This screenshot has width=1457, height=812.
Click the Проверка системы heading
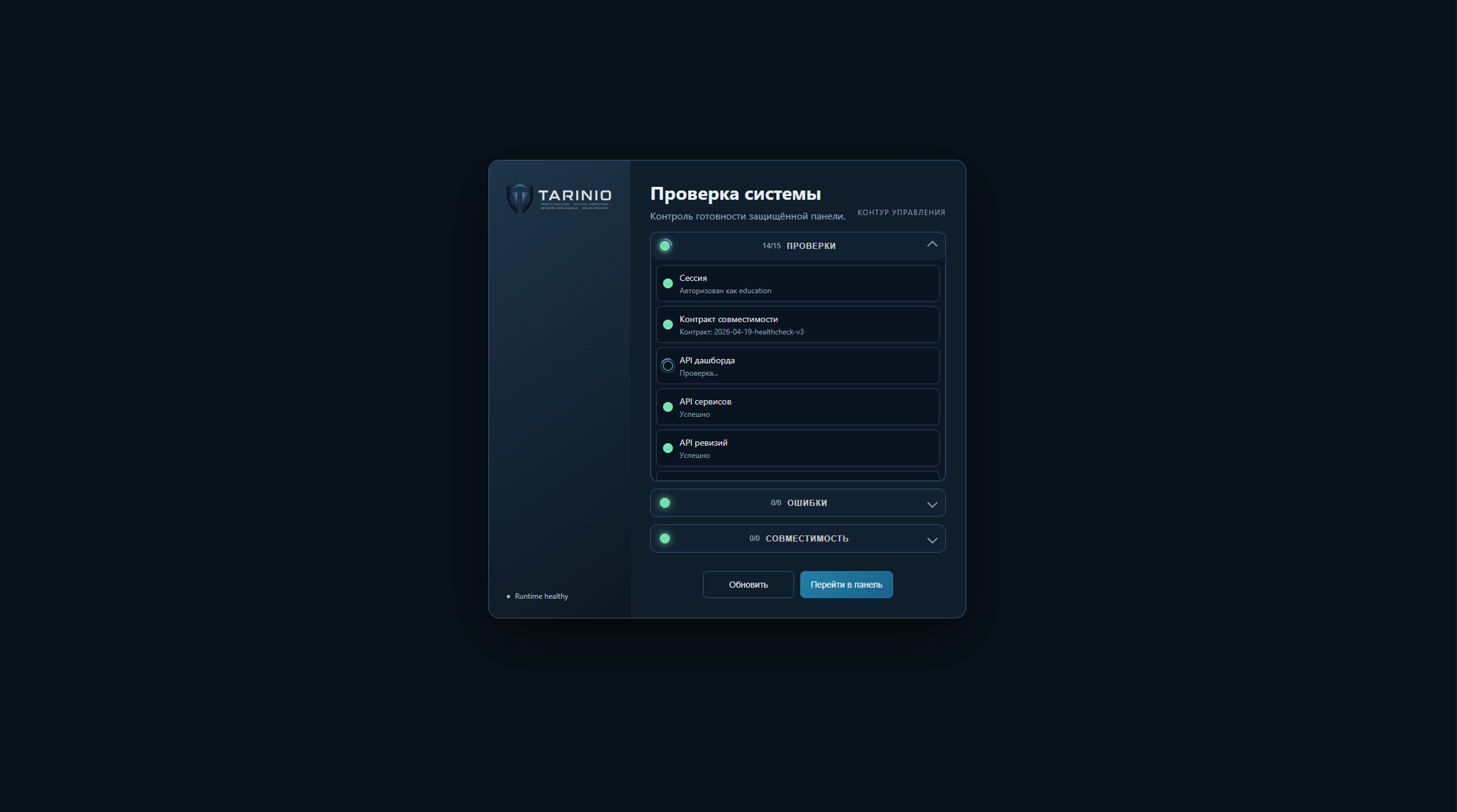(x=736, y=194)
